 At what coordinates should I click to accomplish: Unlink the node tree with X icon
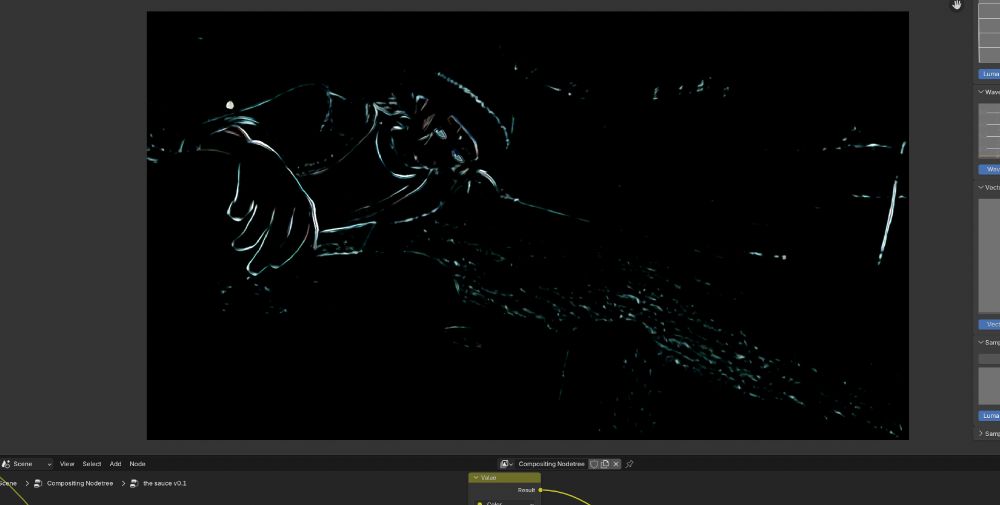pyautogui.click(x=616, y=464)
